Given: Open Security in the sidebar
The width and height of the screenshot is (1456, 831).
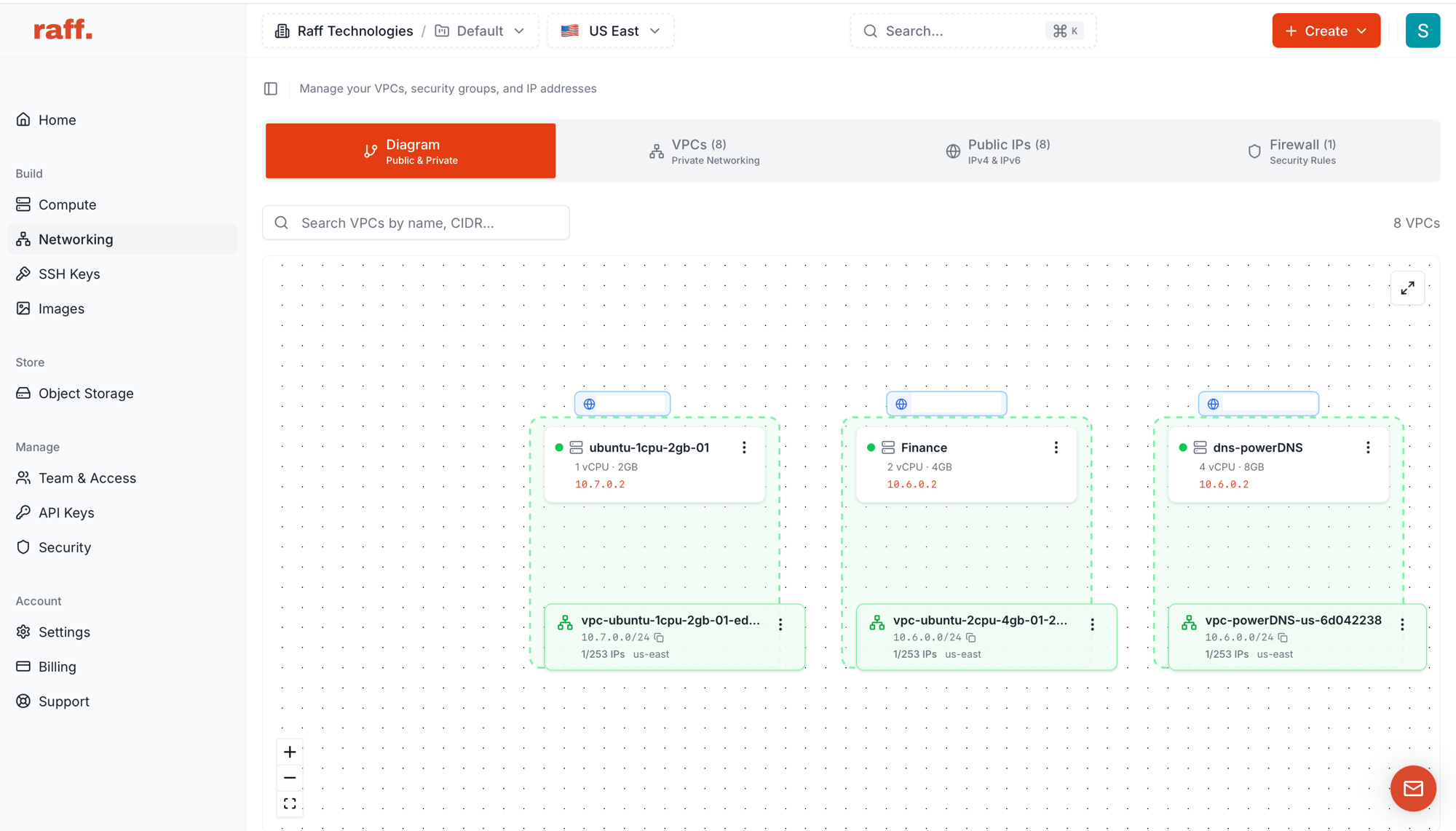Looking at the screenshot, I should (x=122, y=547).
